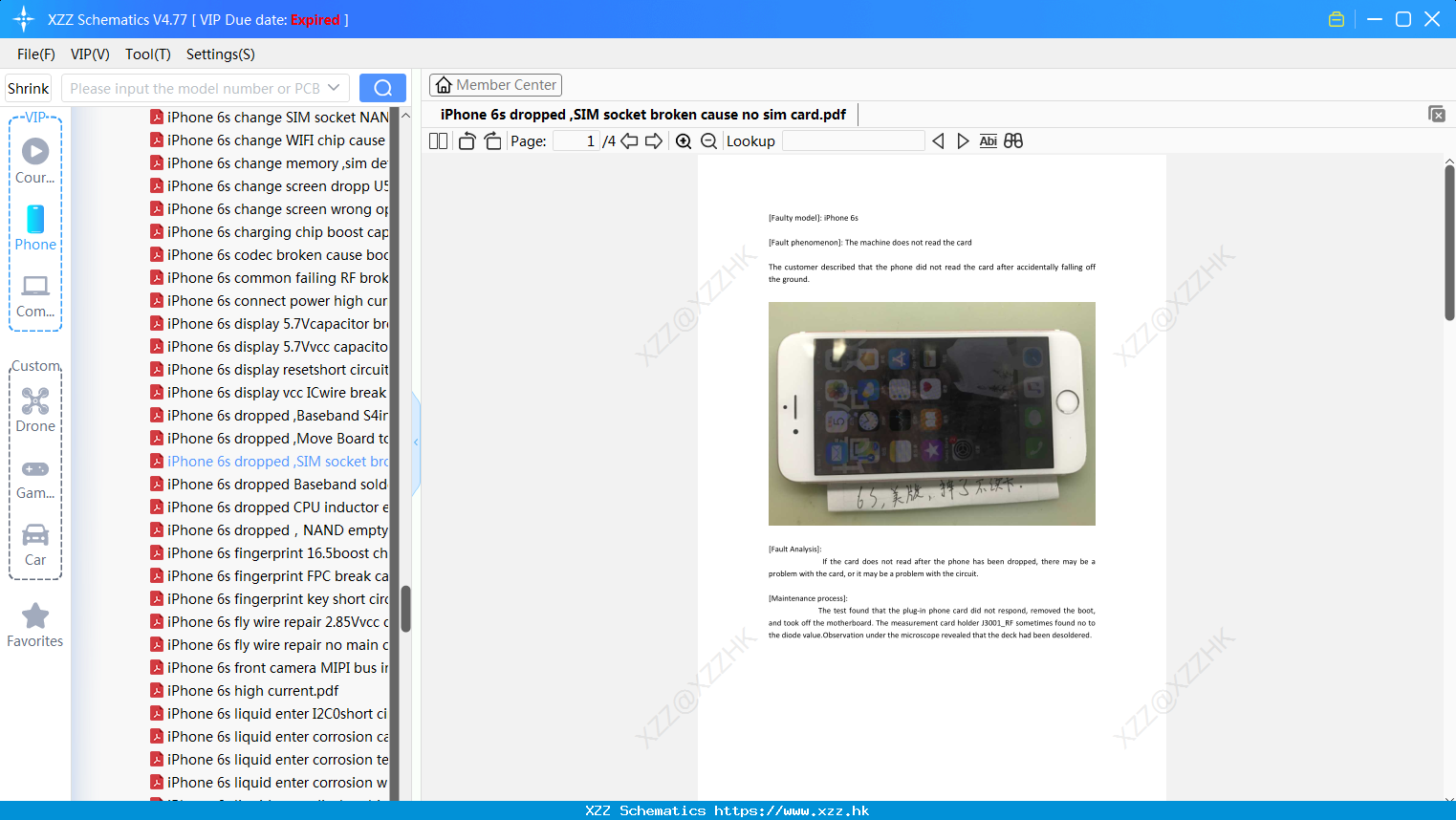The width and height of the screenshot is (1456, 820).
Task: Rotate page counterclockwise
Action: click(x=467, y=141)
